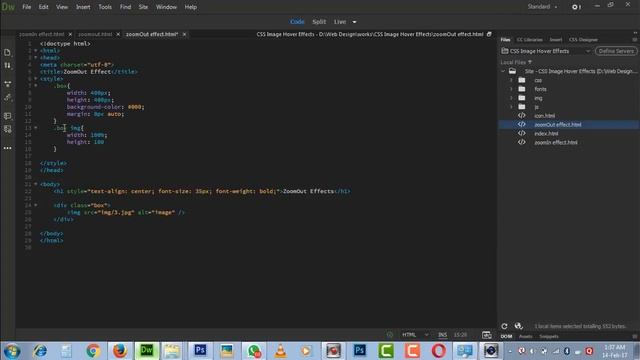The height and width of the screenshot is (360, 640).
Task: Click the Expand All code icon
Action: pyautogui.click(x=7, y=84)
